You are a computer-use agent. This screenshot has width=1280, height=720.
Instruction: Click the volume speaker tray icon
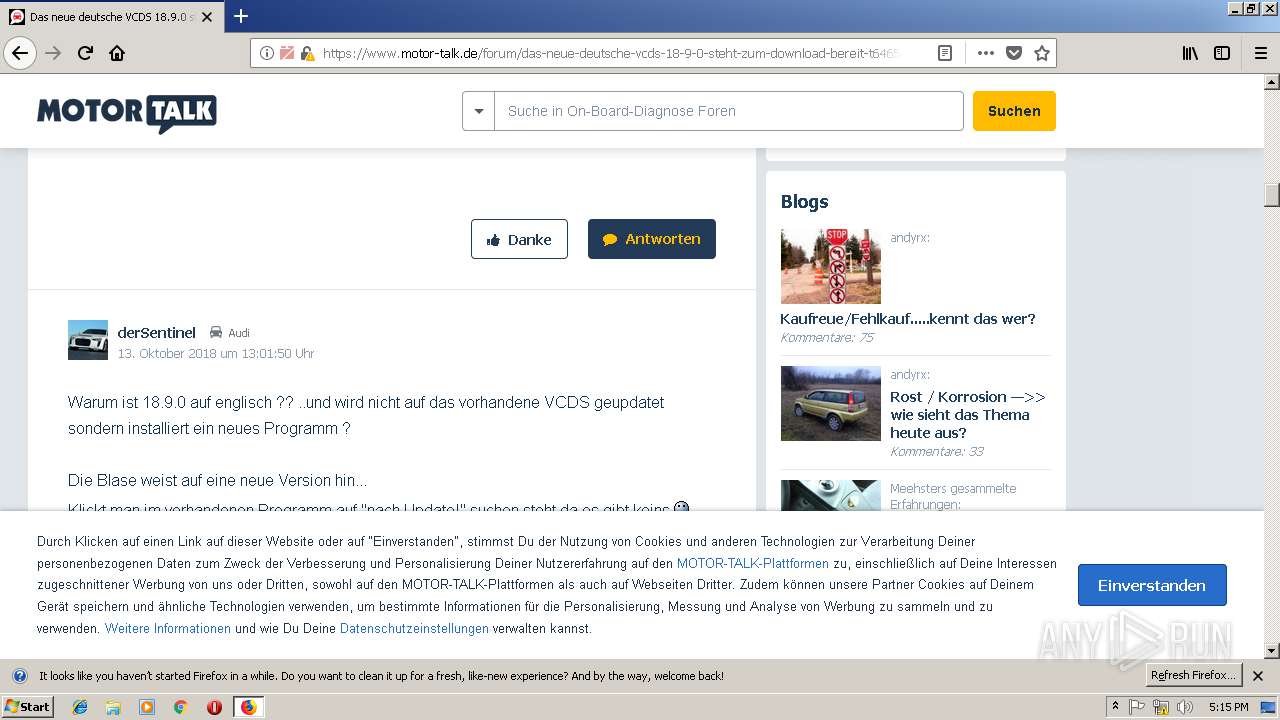pyautogui.click(x=1185, y=707)
